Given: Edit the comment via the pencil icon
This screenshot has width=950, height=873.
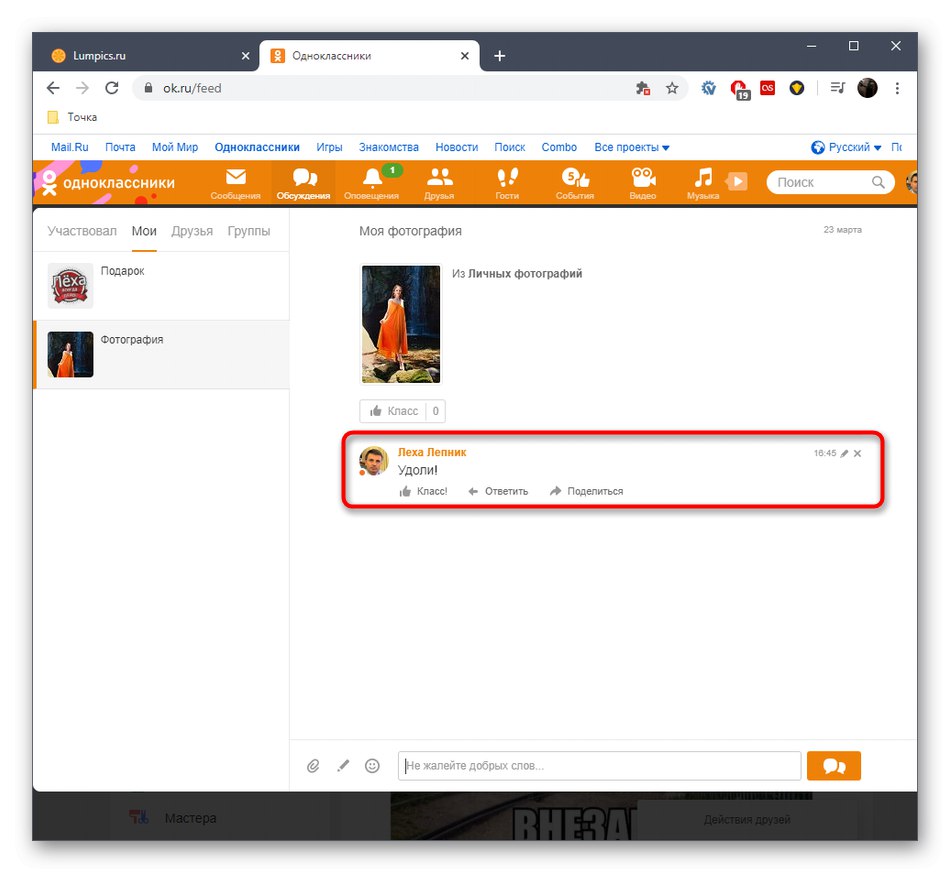Looking at the screenshot, I should click(x=845, y=453).
